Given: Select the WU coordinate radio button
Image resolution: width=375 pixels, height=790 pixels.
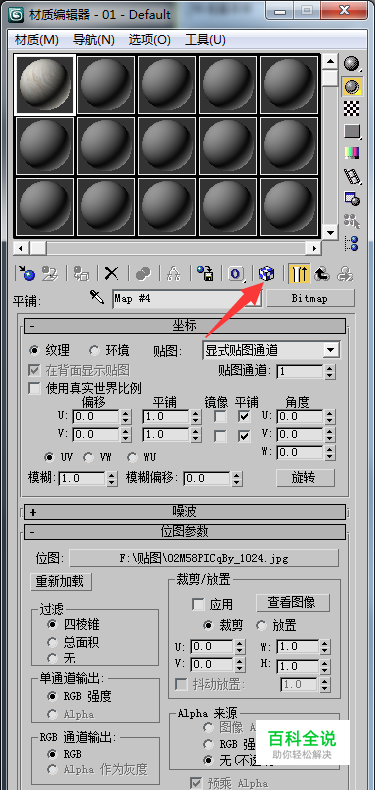Looking at the screenshot, I should pyautogui.click(x=133, y=457).
